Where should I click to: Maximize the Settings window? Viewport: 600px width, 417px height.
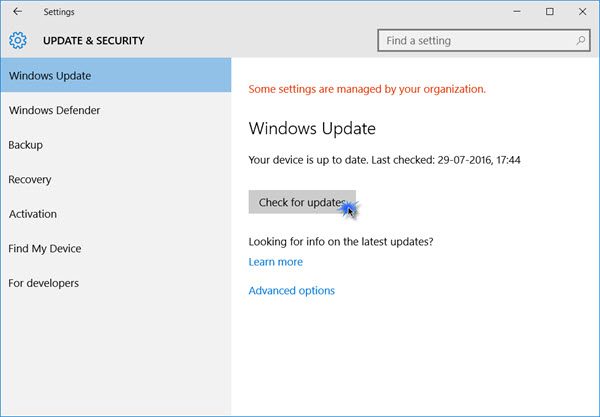549,12
